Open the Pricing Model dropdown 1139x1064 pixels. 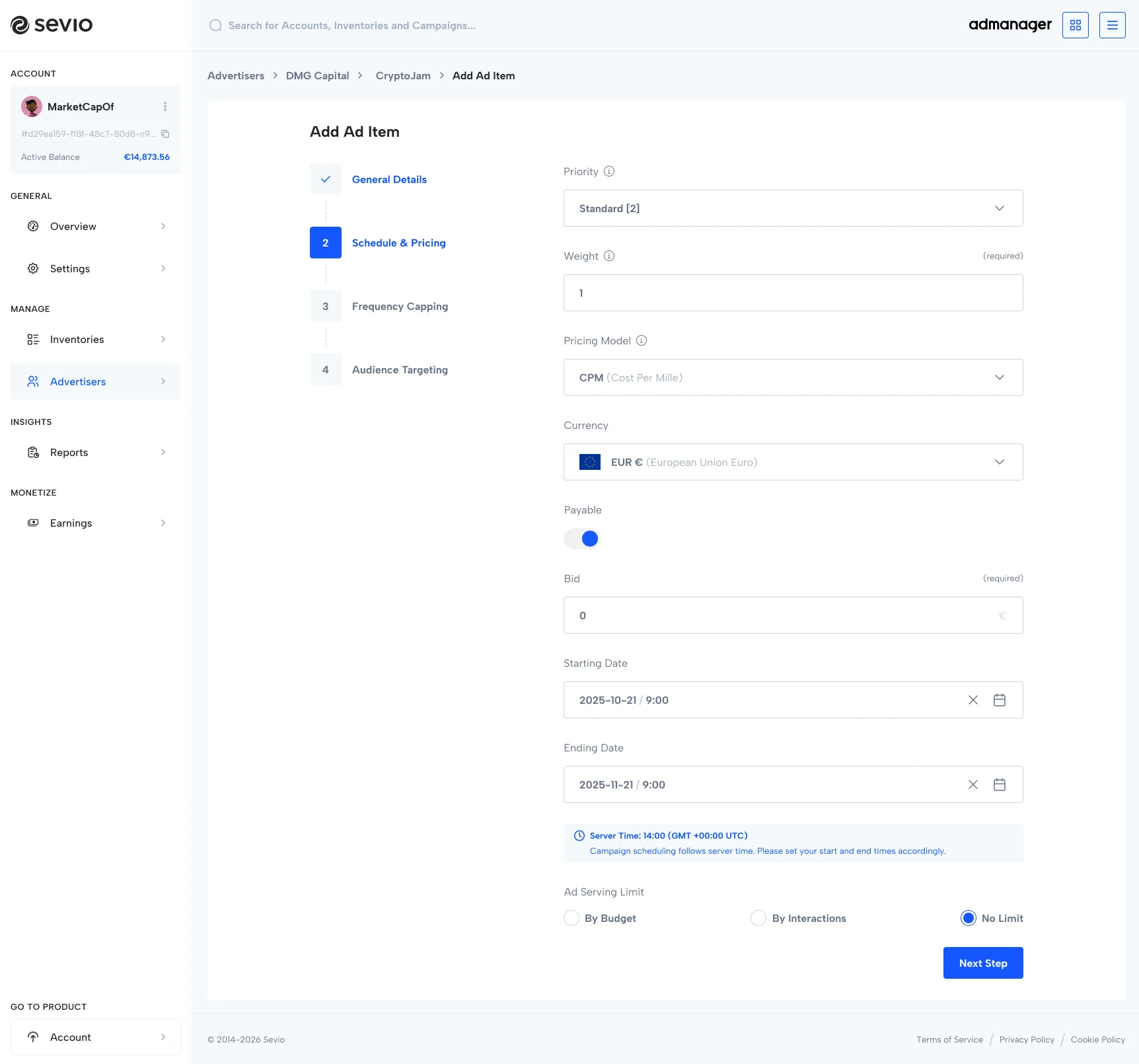[793, 377]
